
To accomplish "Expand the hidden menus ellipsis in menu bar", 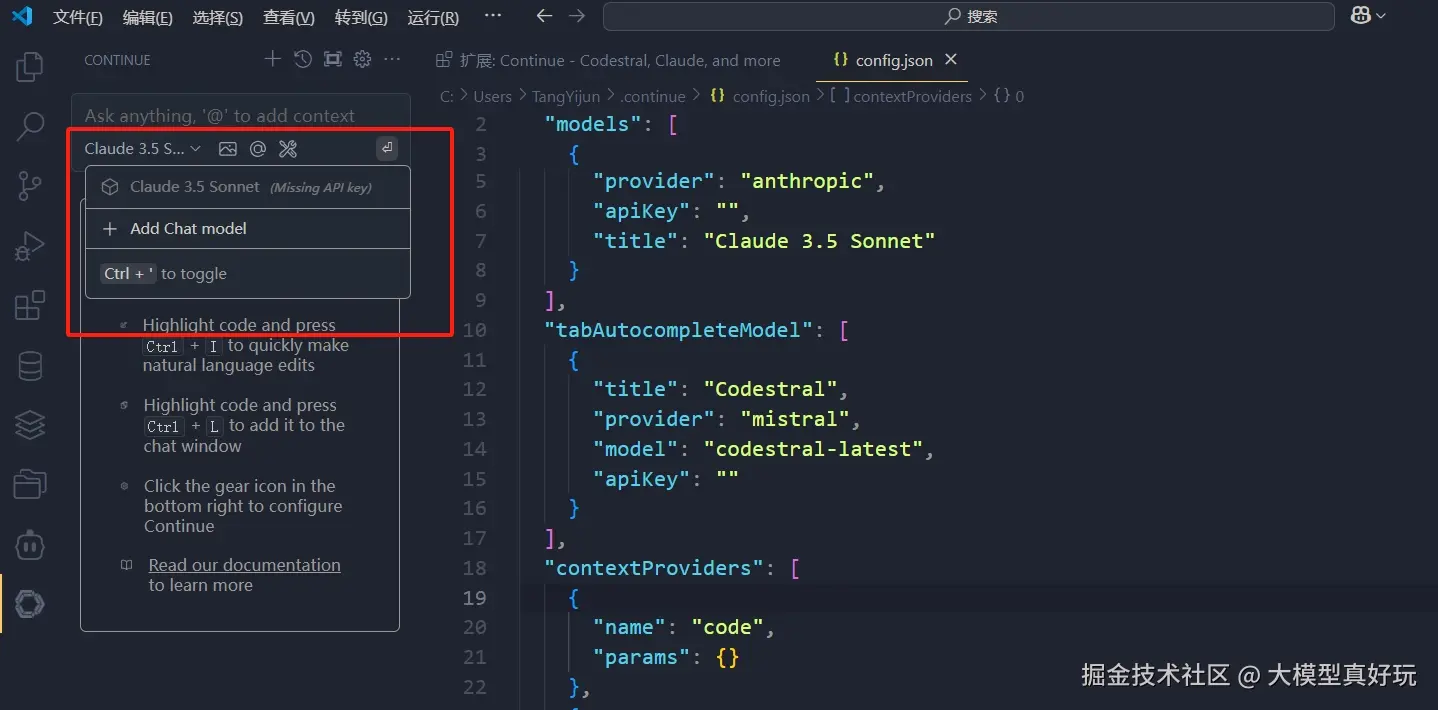I will (x=493, y=16).
